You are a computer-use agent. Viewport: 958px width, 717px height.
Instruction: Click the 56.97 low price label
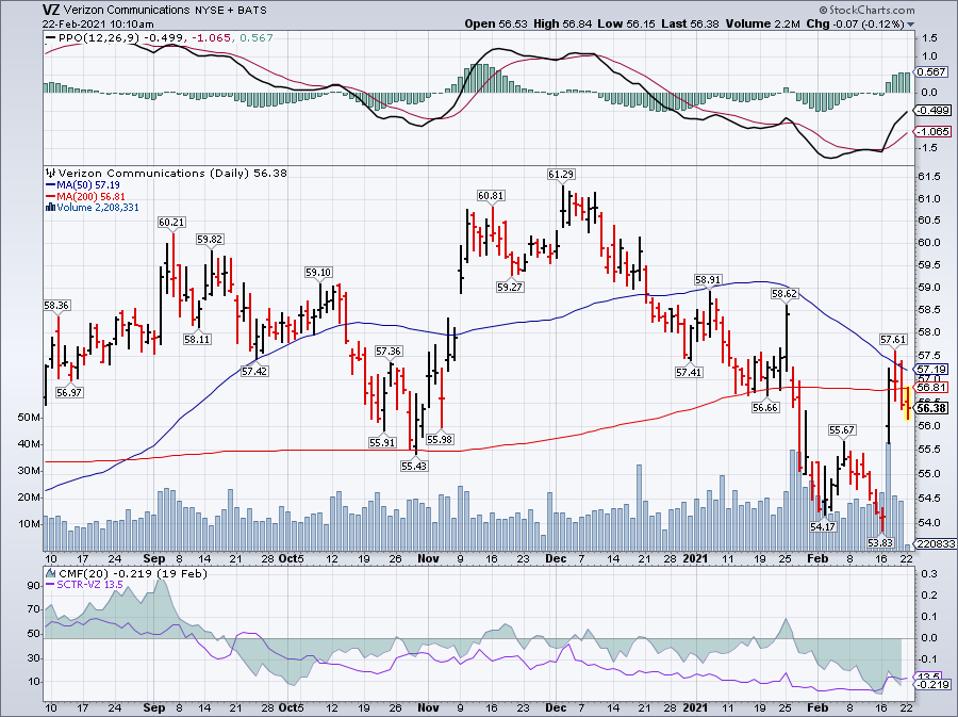coord(68,393)
